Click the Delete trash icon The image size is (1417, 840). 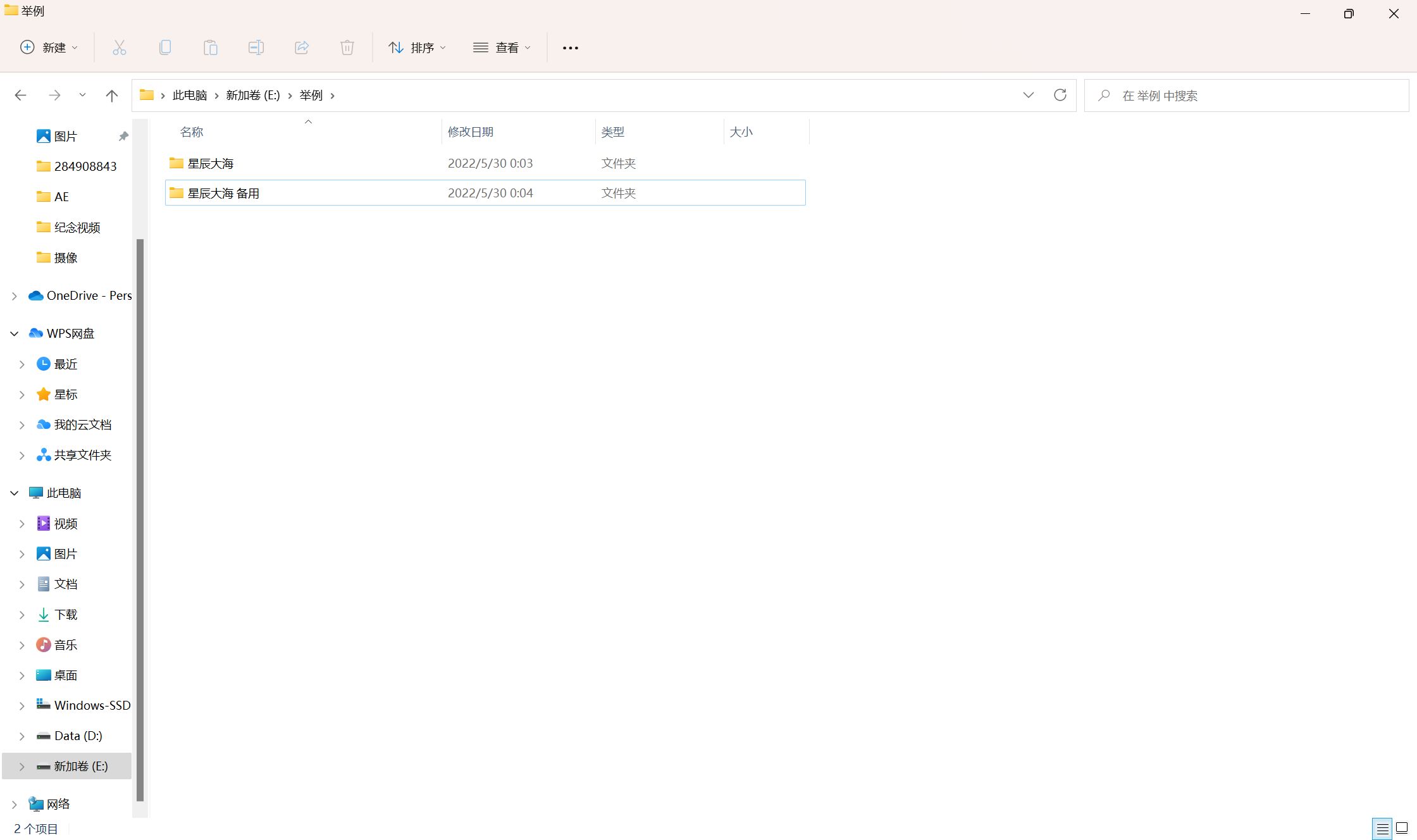coord(347,47)
